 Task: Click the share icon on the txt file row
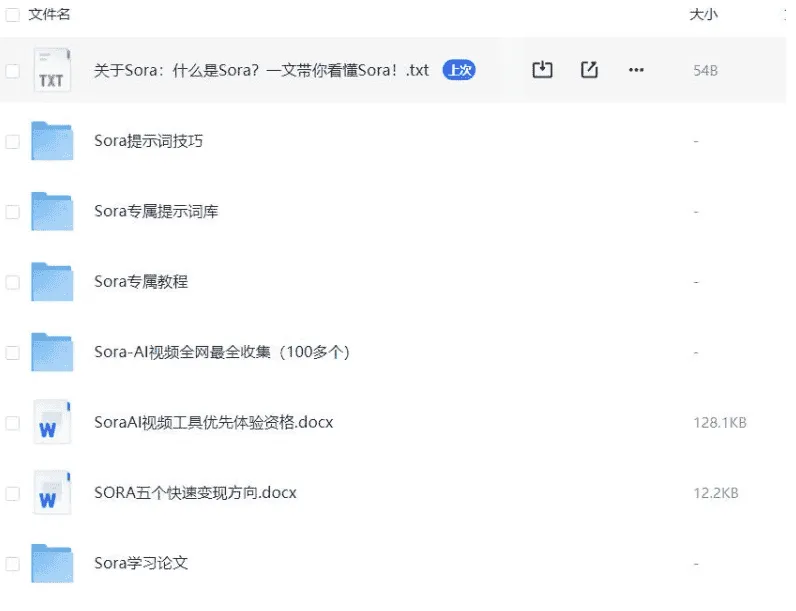589,70
